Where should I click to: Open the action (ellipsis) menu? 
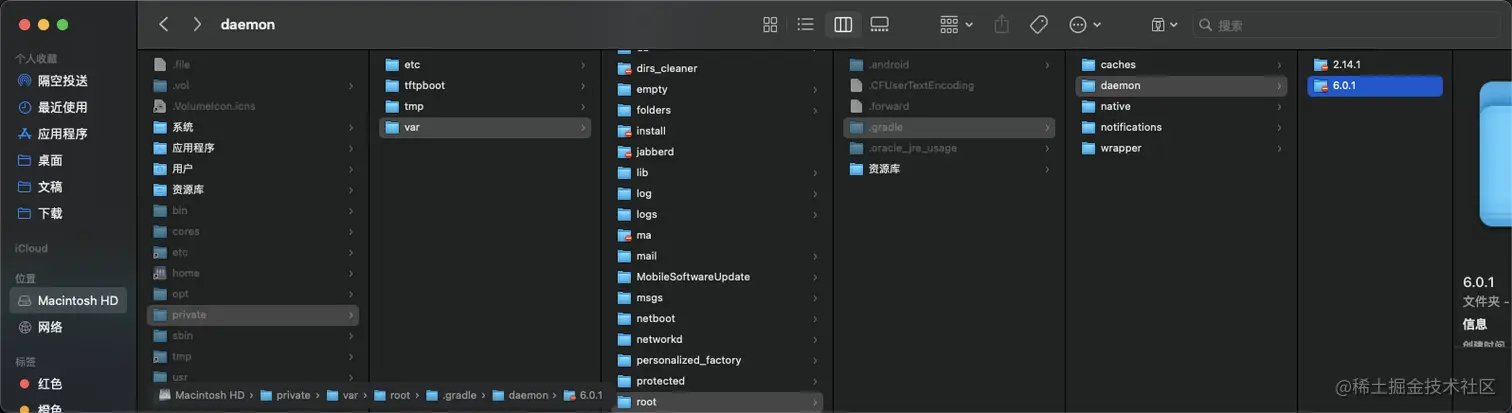click(1085, 24)
